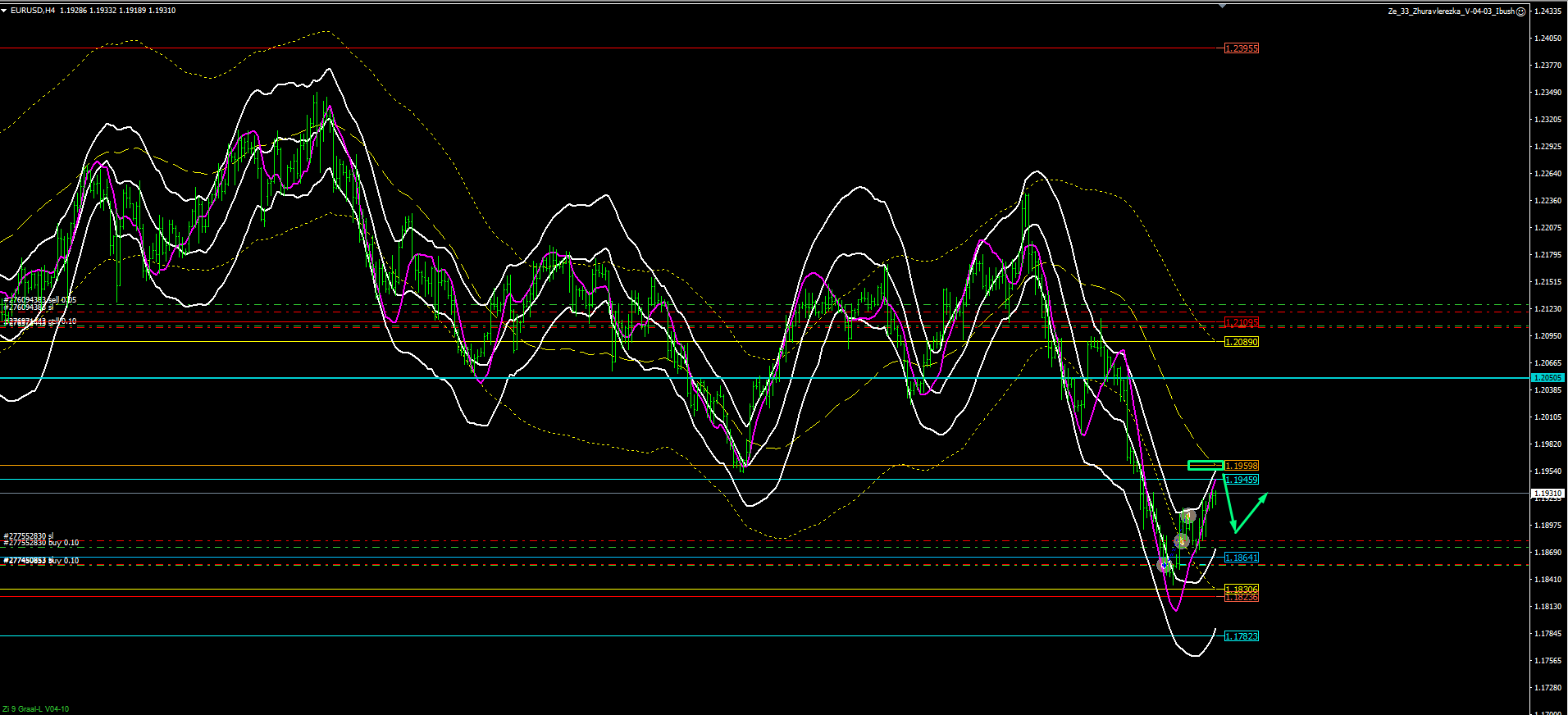Click the 1.22075 price scale value
The width and height of the screenshot is (1568, 715).
pyautogui.click(x=1548, y=228)
